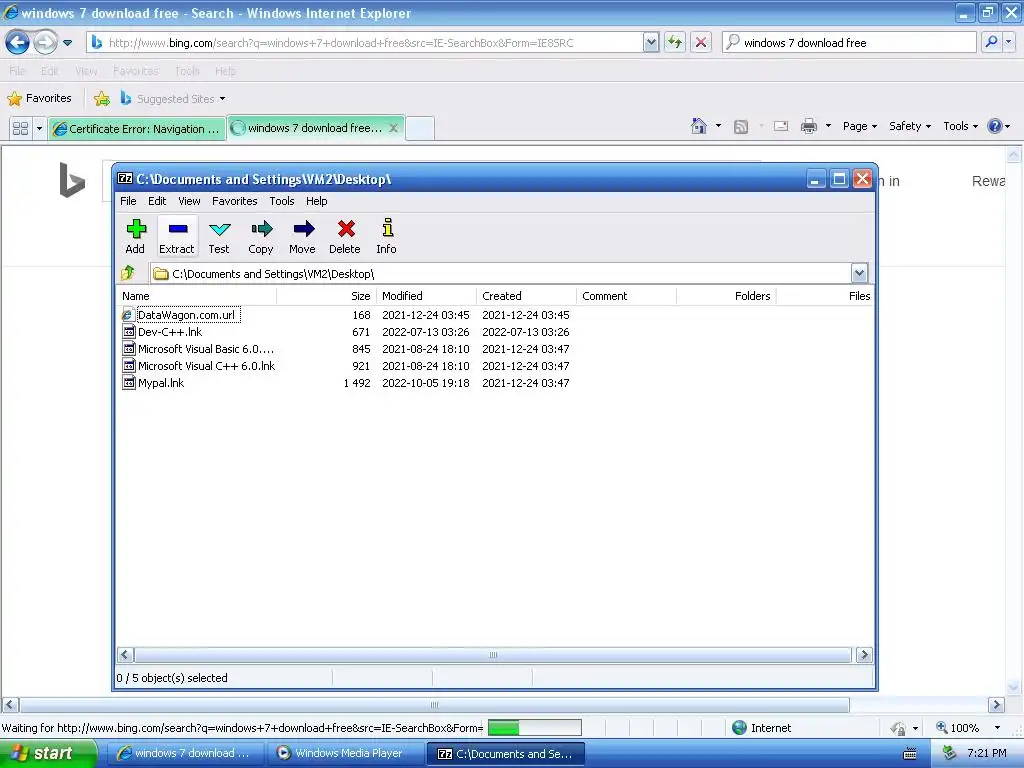Click the Add button in 7-Zip toolbar
This screenshot has height=768, width=1024.
(135, 236)
